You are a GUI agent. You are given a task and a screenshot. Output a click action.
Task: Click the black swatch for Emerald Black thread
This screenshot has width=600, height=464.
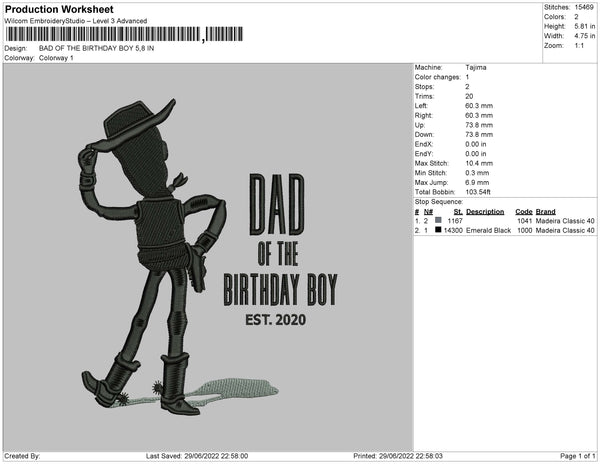438,230
